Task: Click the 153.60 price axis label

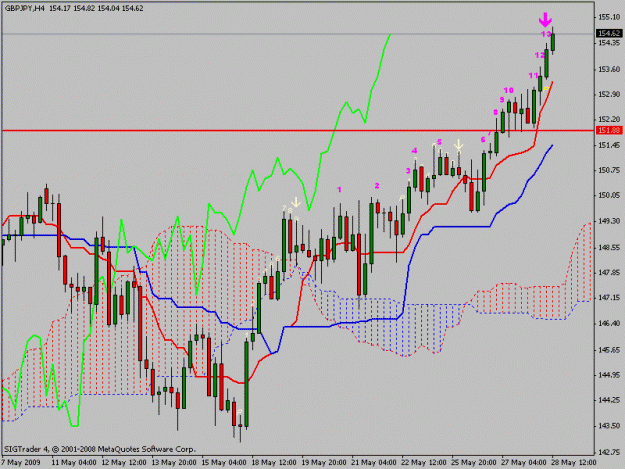Action: click(608, 69)
